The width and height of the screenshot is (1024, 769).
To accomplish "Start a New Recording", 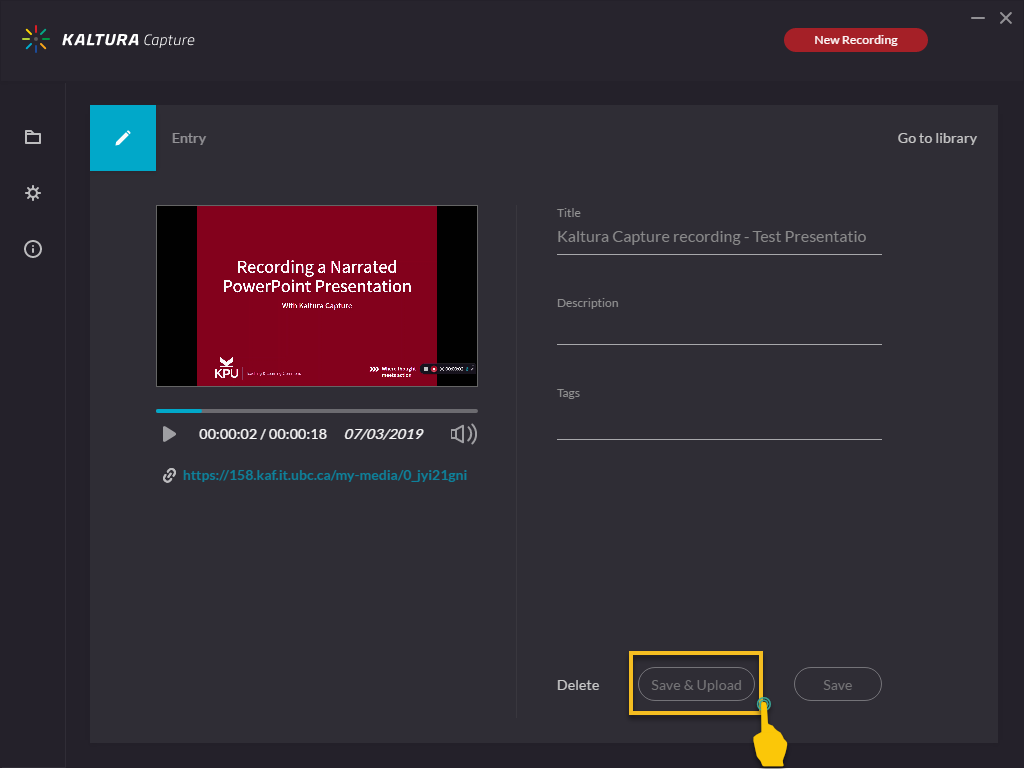I will [856, 40].
